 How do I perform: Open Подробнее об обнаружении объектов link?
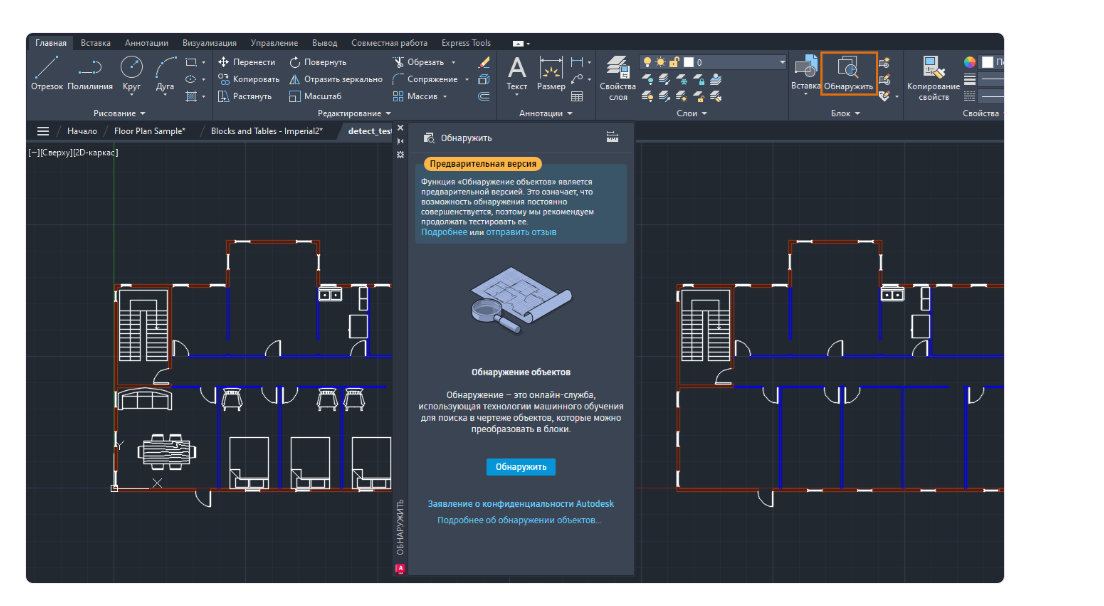[519, 520]
